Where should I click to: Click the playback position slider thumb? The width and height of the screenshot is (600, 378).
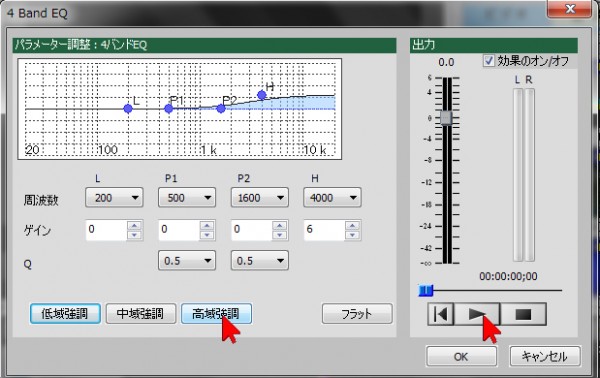[426, 291]
